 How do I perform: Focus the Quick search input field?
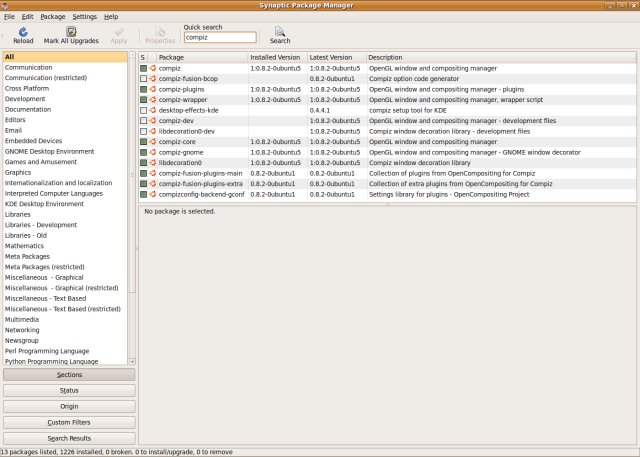coord(220,37)
